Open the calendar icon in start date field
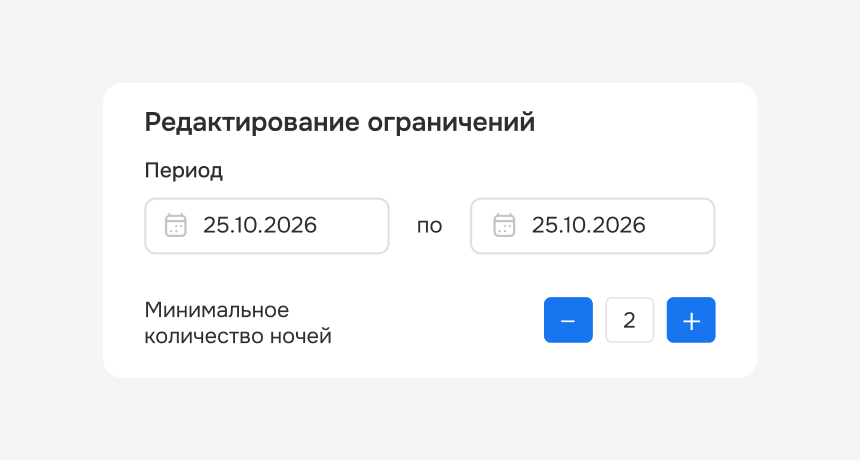The image size is (860, 460). [176, 225]
